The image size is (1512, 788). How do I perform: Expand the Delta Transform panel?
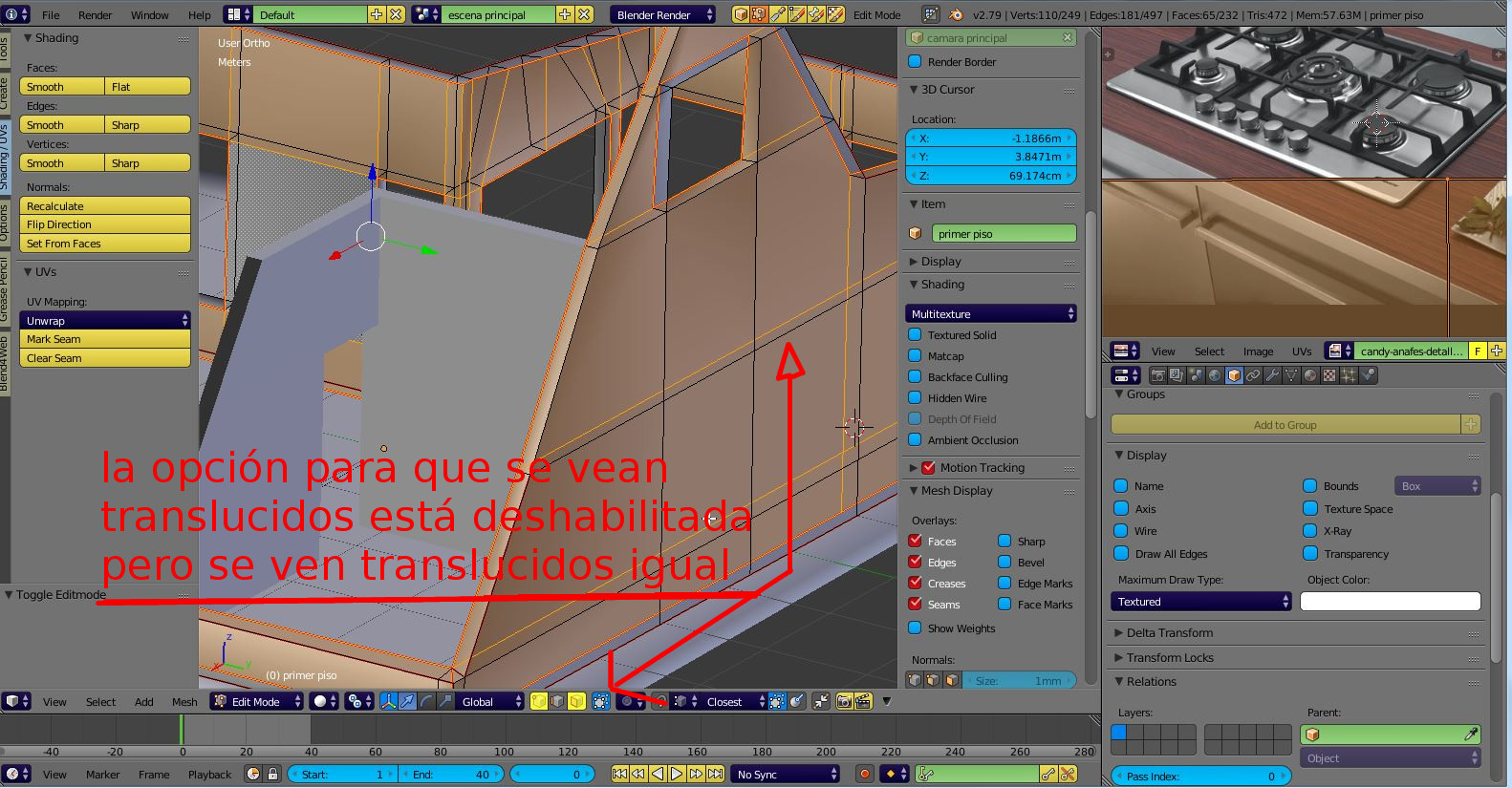point(1168,632)
